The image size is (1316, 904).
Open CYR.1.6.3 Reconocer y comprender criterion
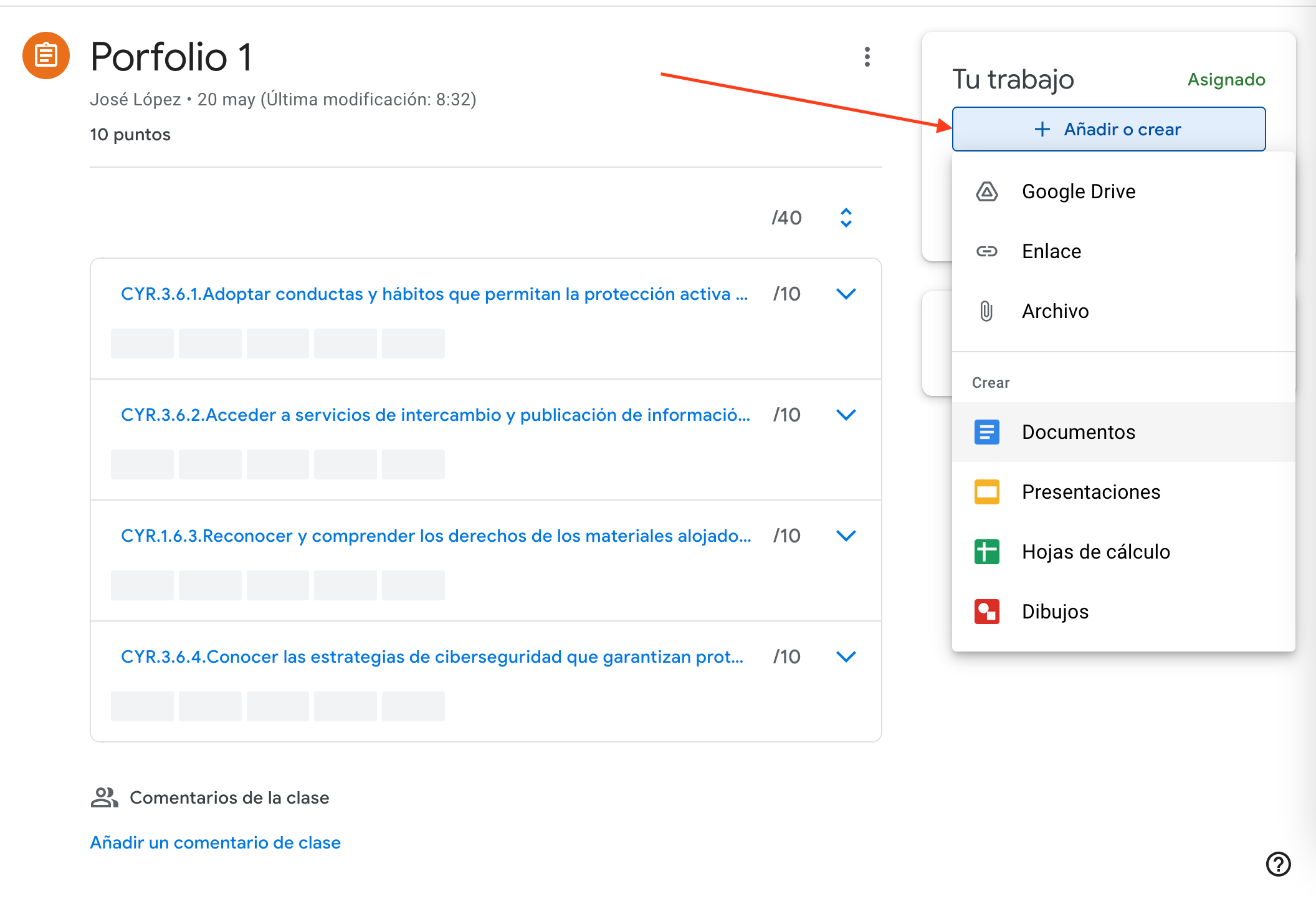pyautogui.click(x=436, y=536)
